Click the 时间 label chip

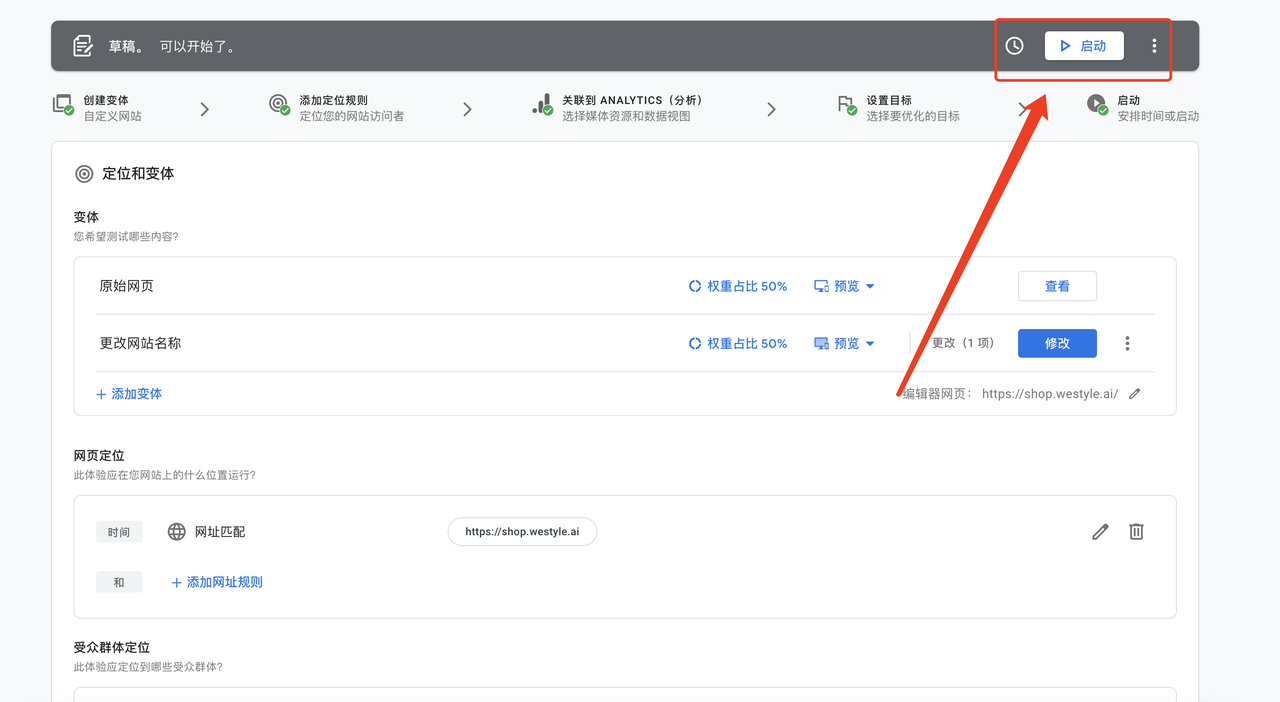pyautogui.click(x=119, y=532)
